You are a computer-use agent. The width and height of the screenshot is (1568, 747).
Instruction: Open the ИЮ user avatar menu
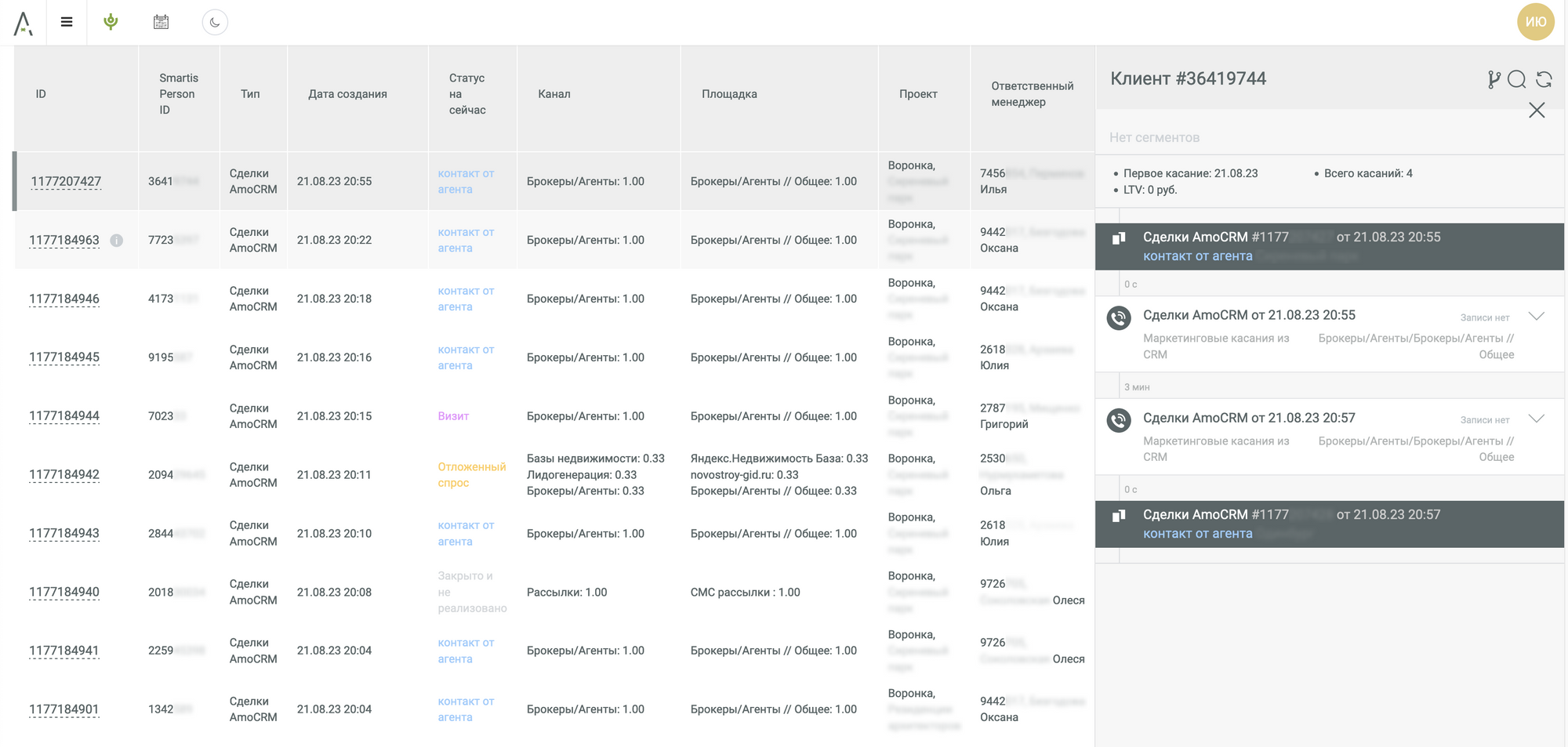1535,22
